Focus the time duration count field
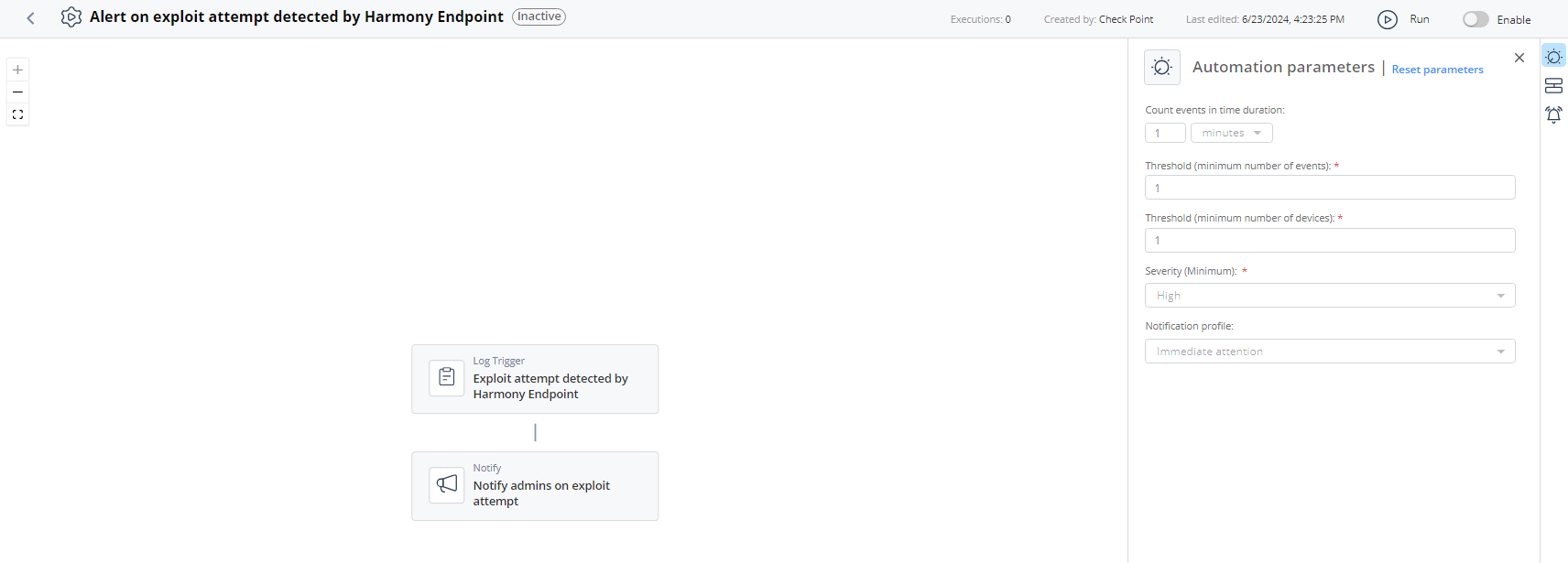The image size is (1568, 563). pos(1165,133)
